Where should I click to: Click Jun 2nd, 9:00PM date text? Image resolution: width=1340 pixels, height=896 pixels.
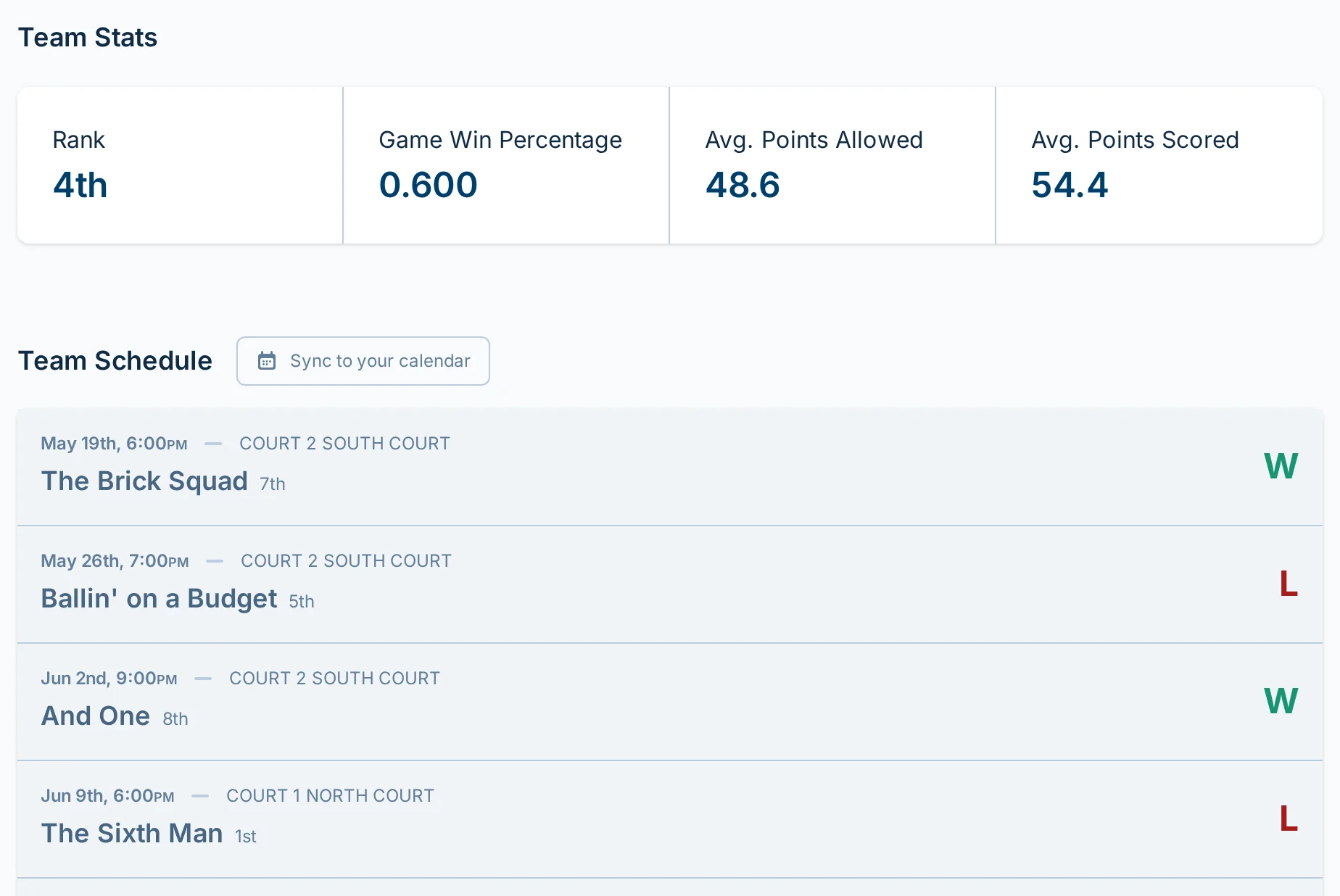[109, 679]
